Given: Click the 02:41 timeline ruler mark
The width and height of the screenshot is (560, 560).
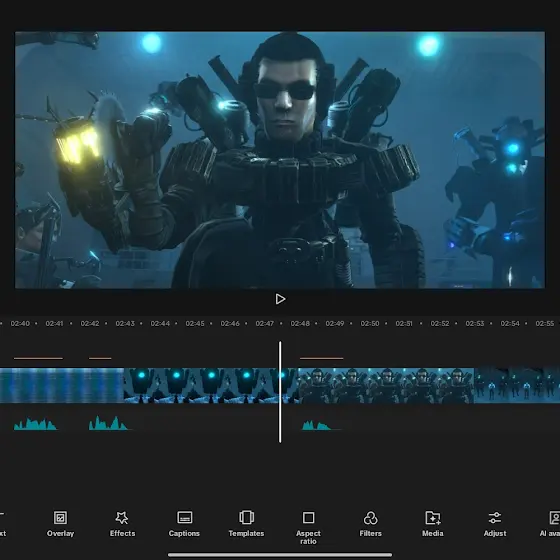Looking at the screenshot, I should click(54, 324).
